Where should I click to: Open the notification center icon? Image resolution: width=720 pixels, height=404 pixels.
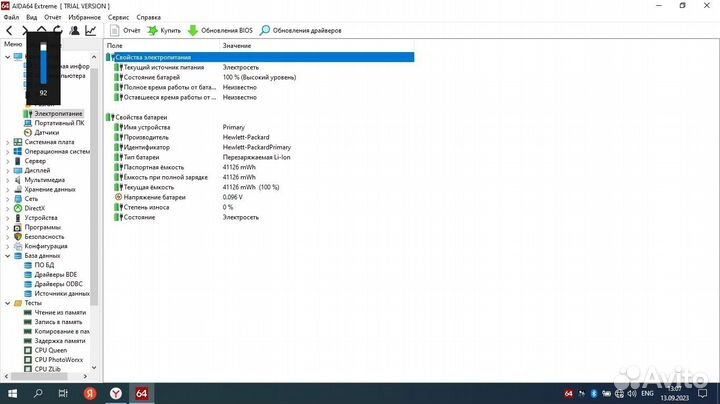[703, 393]
